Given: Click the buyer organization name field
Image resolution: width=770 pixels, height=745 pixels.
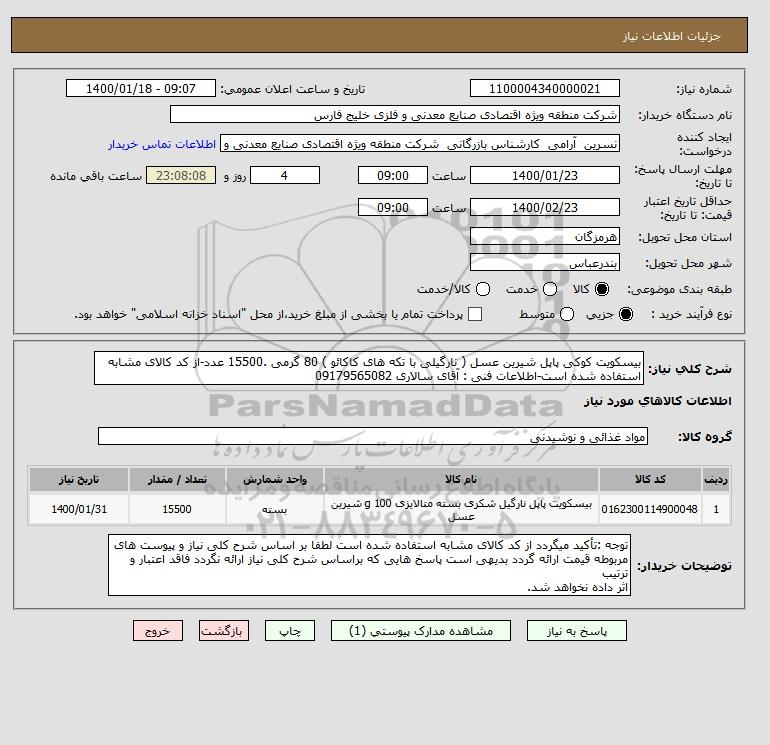Looking at the screenshot, I should (x=394, y=115).
